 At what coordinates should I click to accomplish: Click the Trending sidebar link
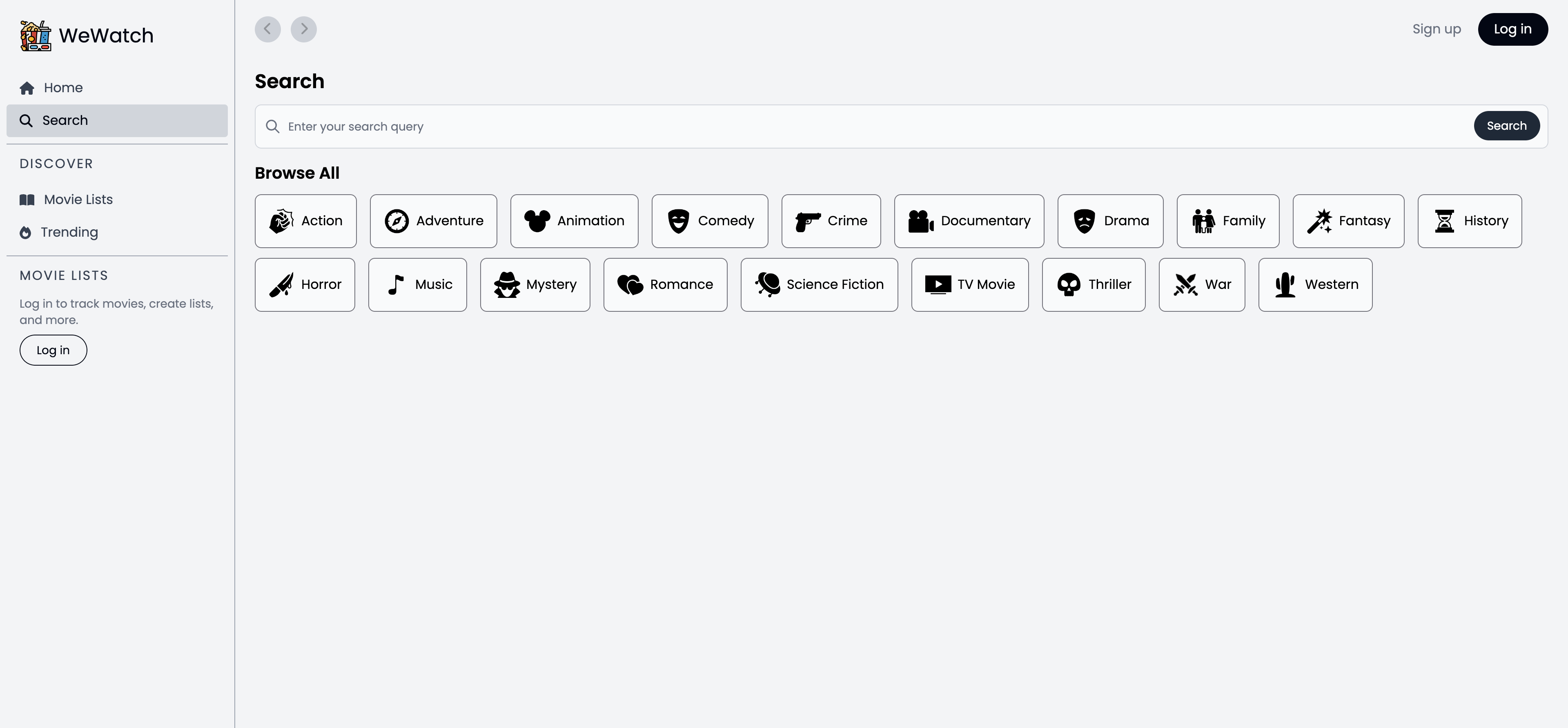68,232
